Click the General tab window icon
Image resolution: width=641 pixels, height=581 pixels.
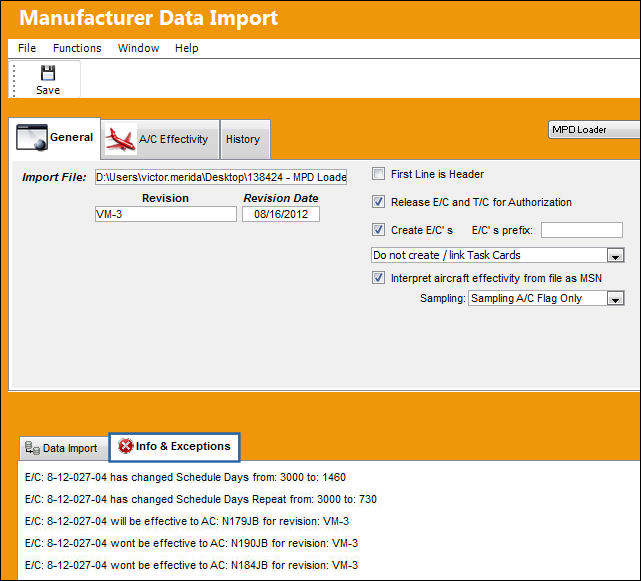click(32, 137)
